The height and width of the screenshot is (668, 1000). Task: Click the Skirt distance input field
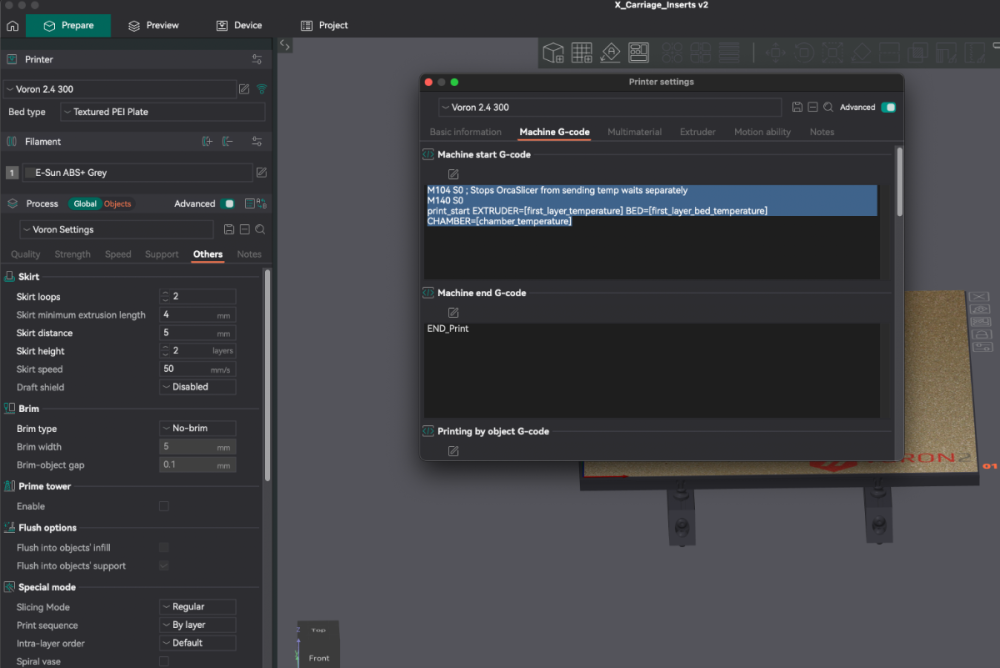point(198,333)
